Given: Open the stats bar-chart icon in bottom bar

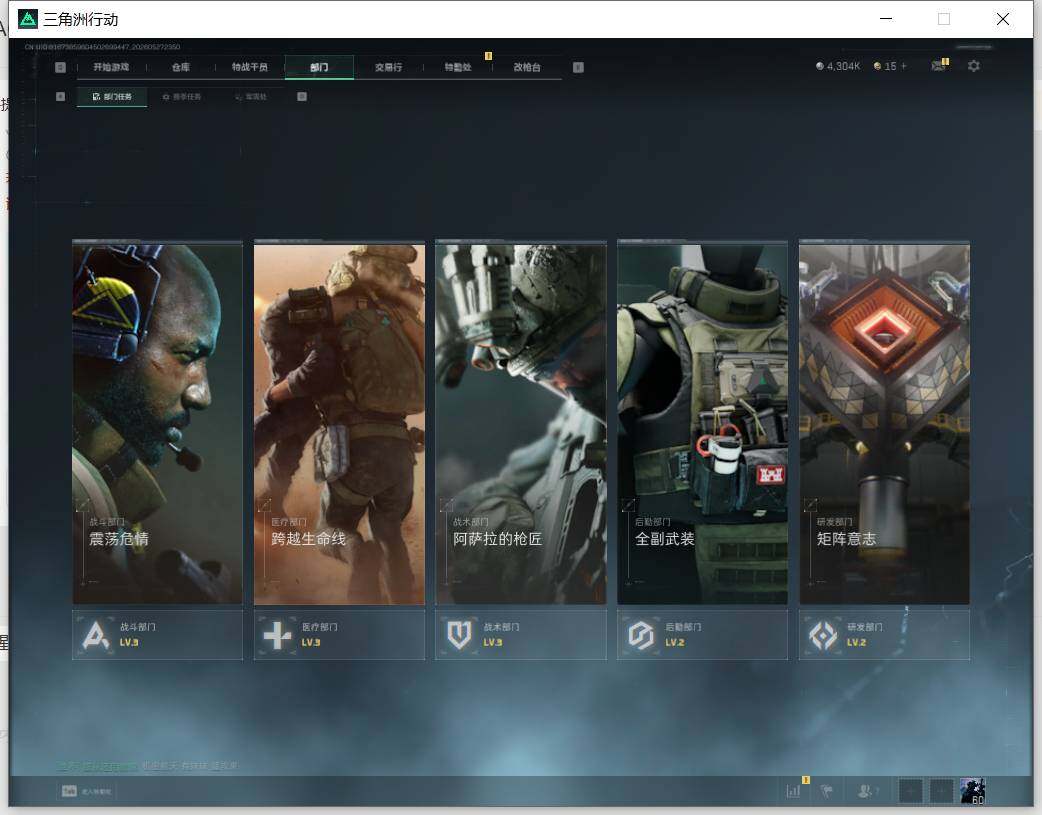Looking at the screenshot, I should tap(793, 790).
